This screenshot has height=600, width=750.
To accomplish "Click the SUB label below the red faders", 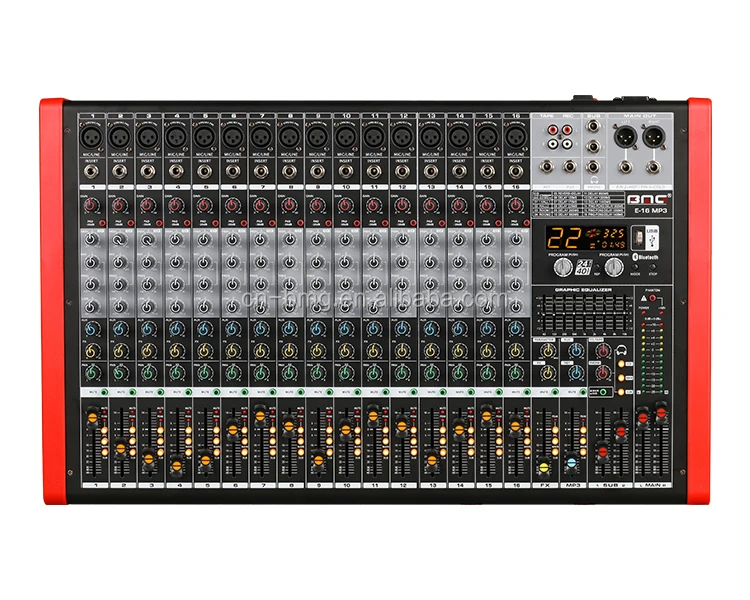I will (610, 486).
